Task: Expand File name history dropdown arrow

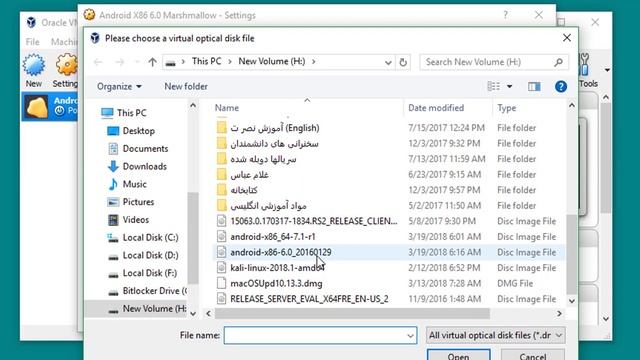Action: coord(410,336)
